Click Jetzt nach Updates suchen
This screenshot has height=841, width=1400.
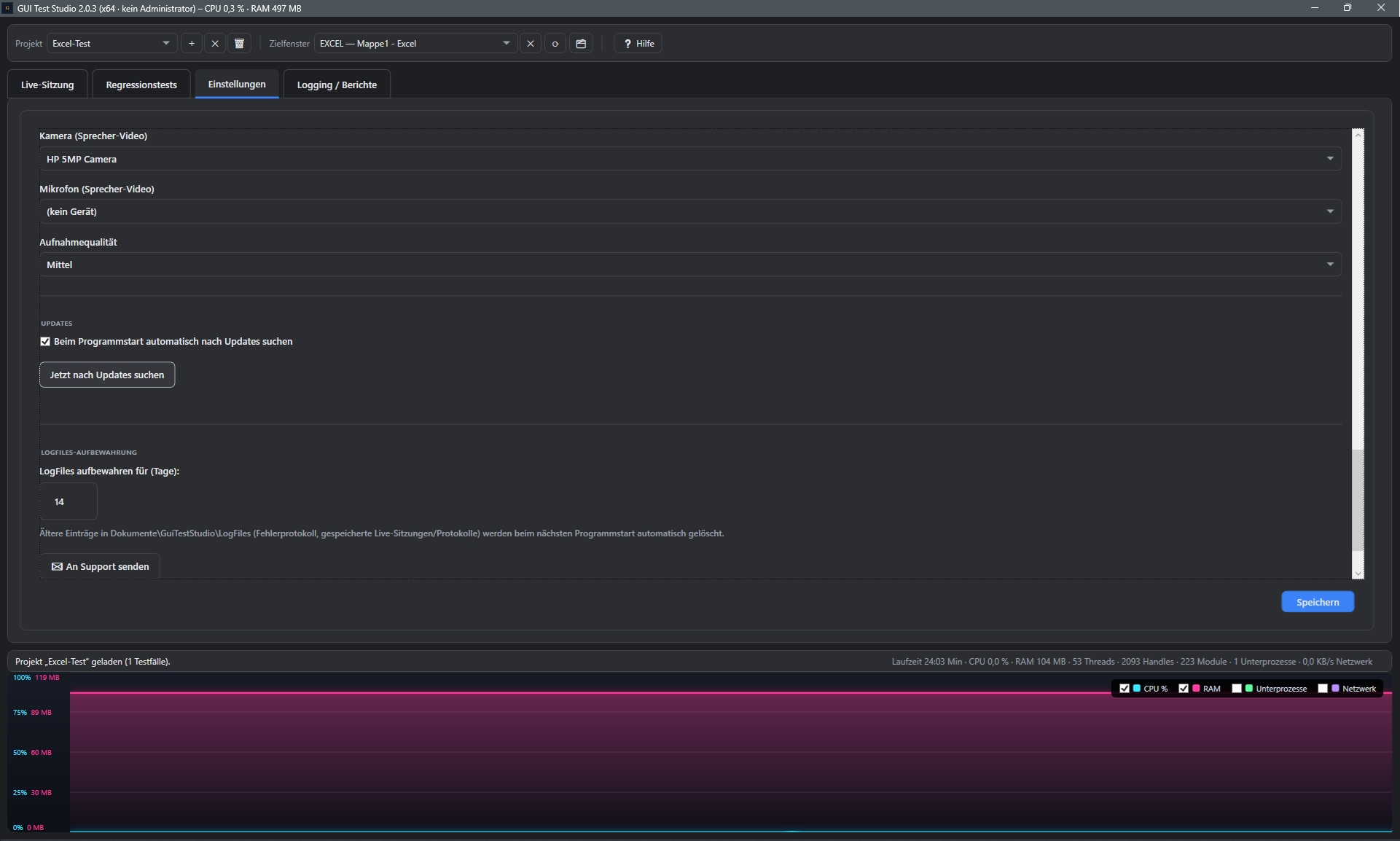tap(107, 375)
